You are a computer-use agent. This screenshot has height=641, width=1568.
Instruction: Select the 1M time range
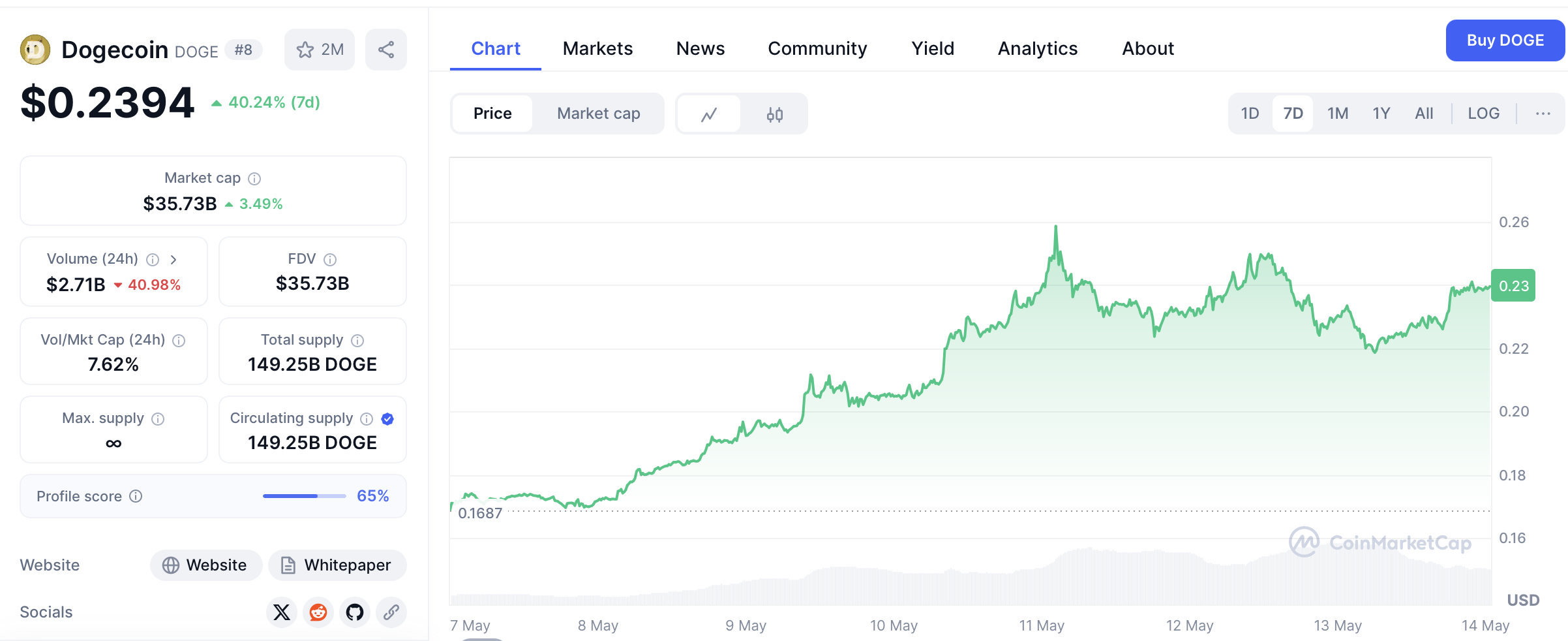coord(1337,114)
